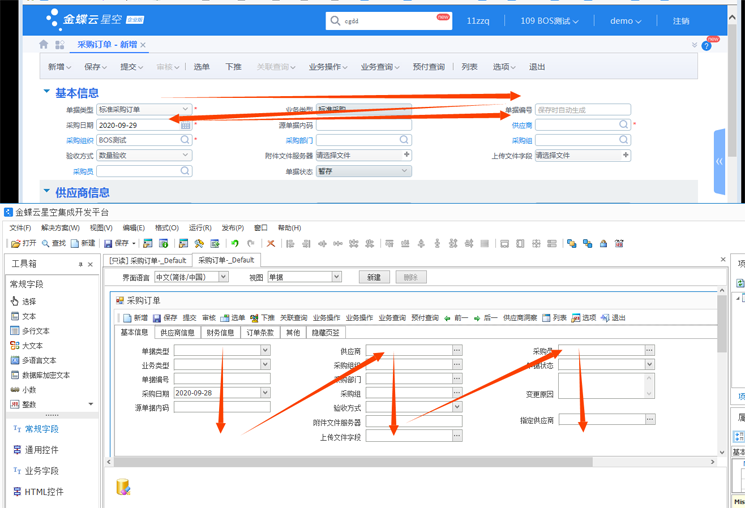745x508 pixels.
Task: Click 选单 in the web toolbar
Action: click(x=201, y=67)
